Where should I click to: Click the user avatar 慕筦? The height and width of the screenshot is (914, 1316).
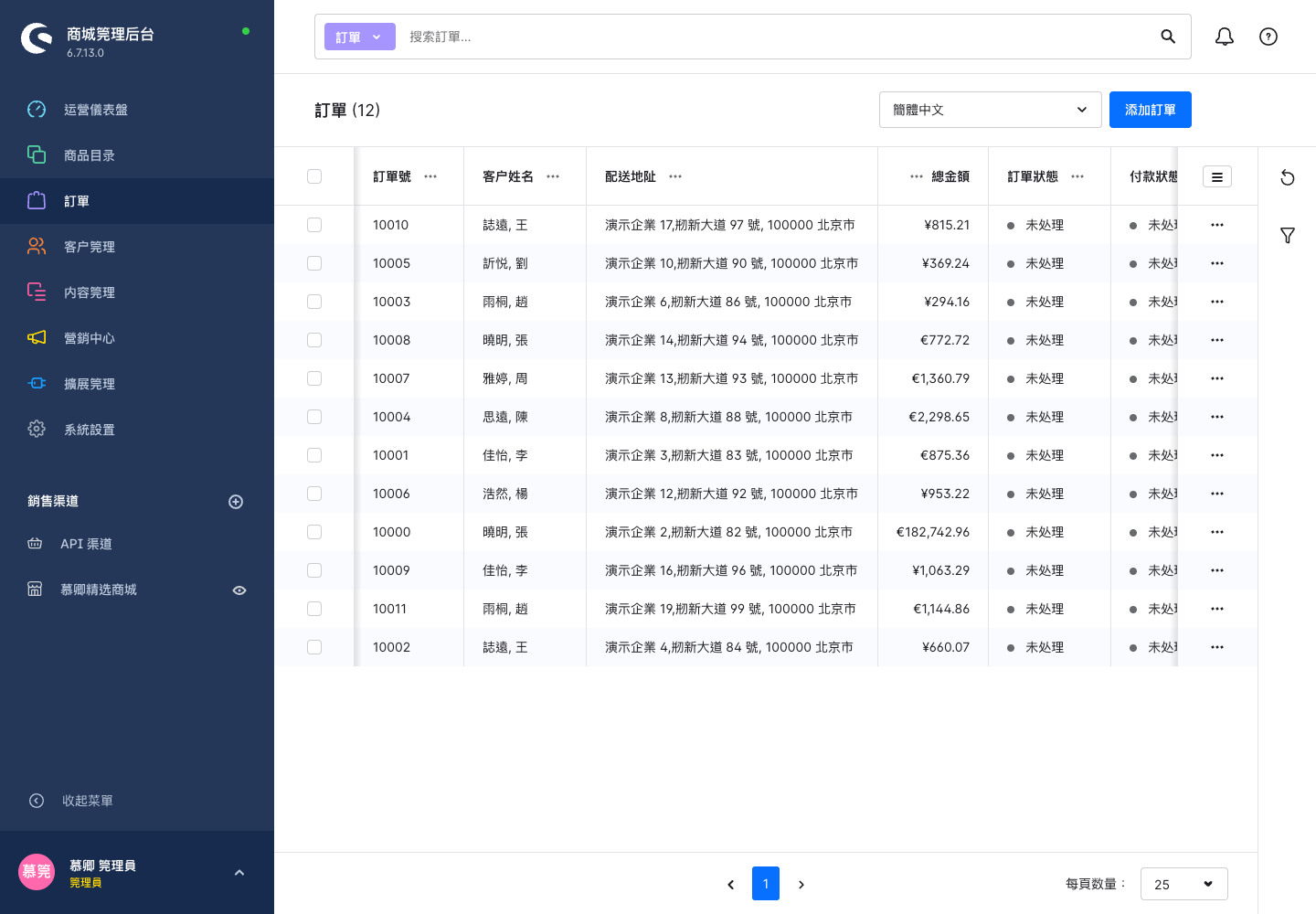point(37,872)
